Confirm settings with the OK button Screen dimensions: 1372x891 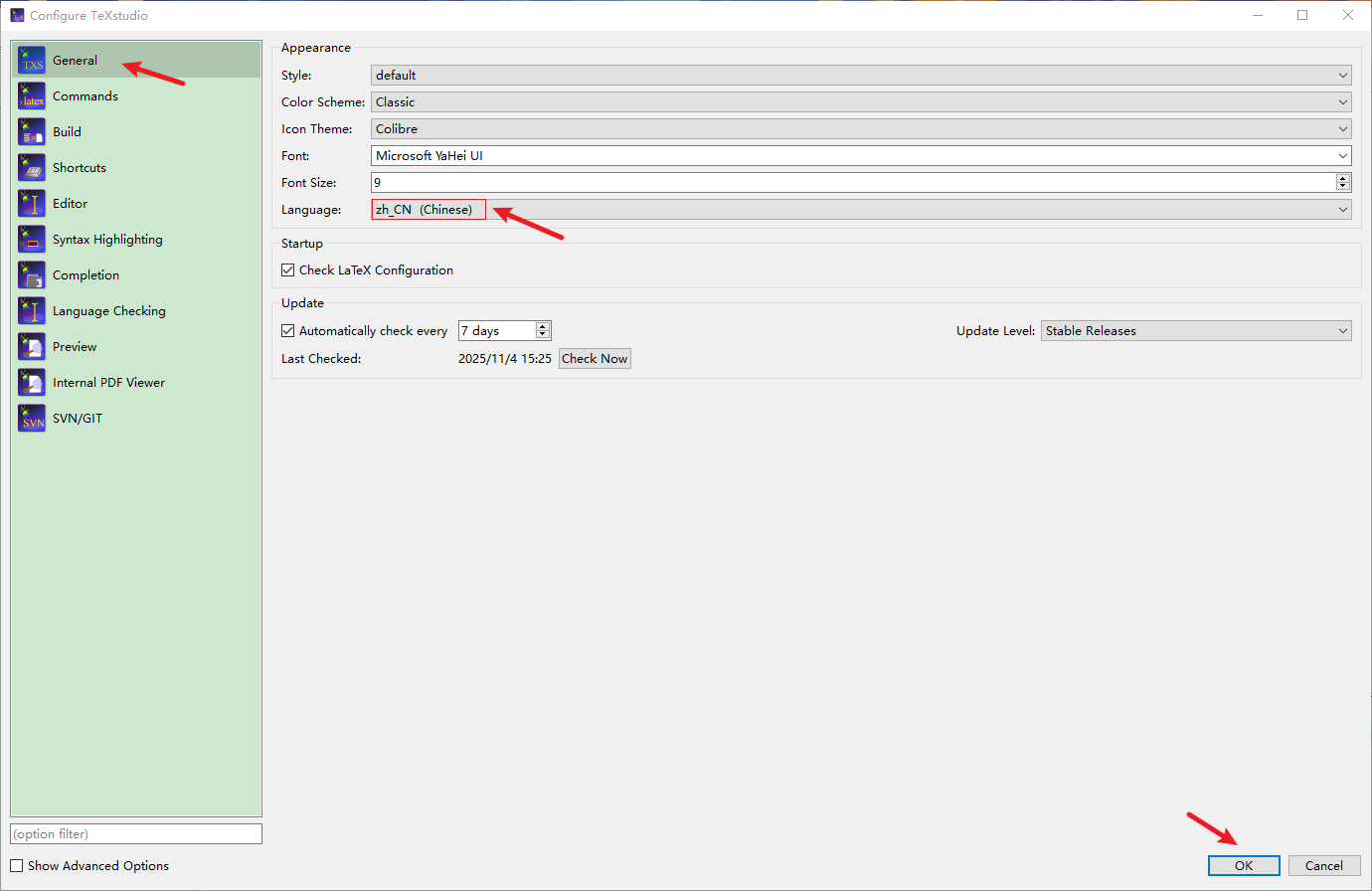[x=1244, y=866]
